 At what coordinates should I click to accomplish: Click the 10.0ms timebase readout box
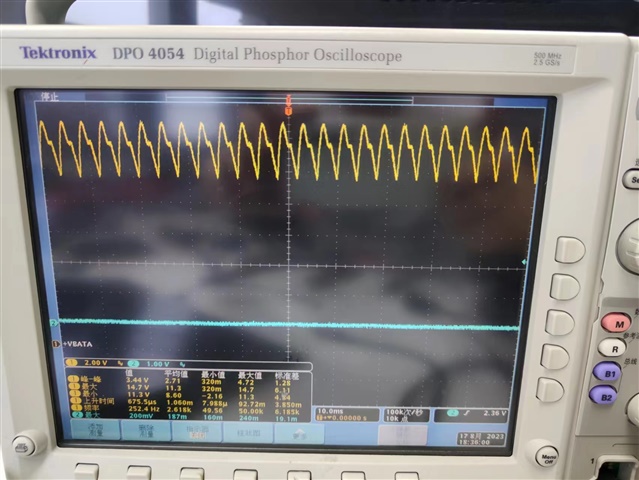tap(346, 414)
